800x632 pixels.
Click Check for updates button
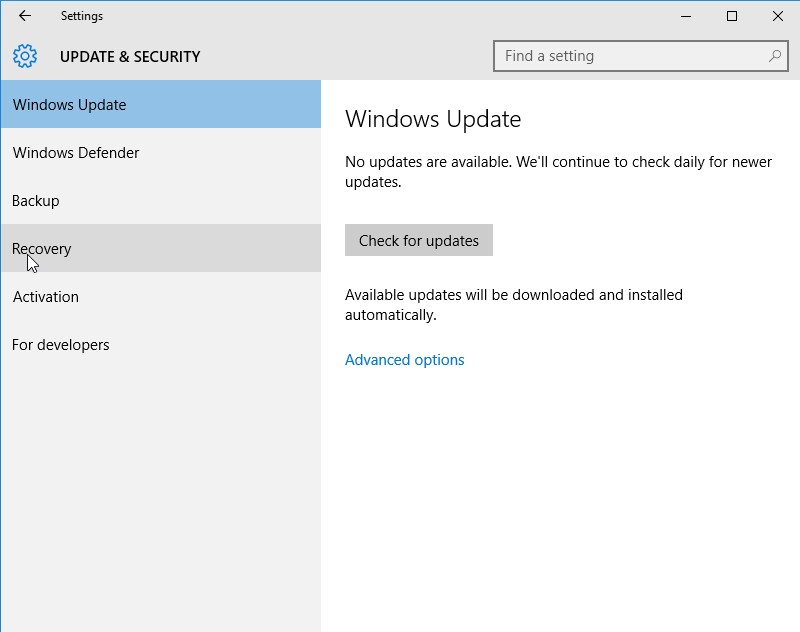coord(419,240)
